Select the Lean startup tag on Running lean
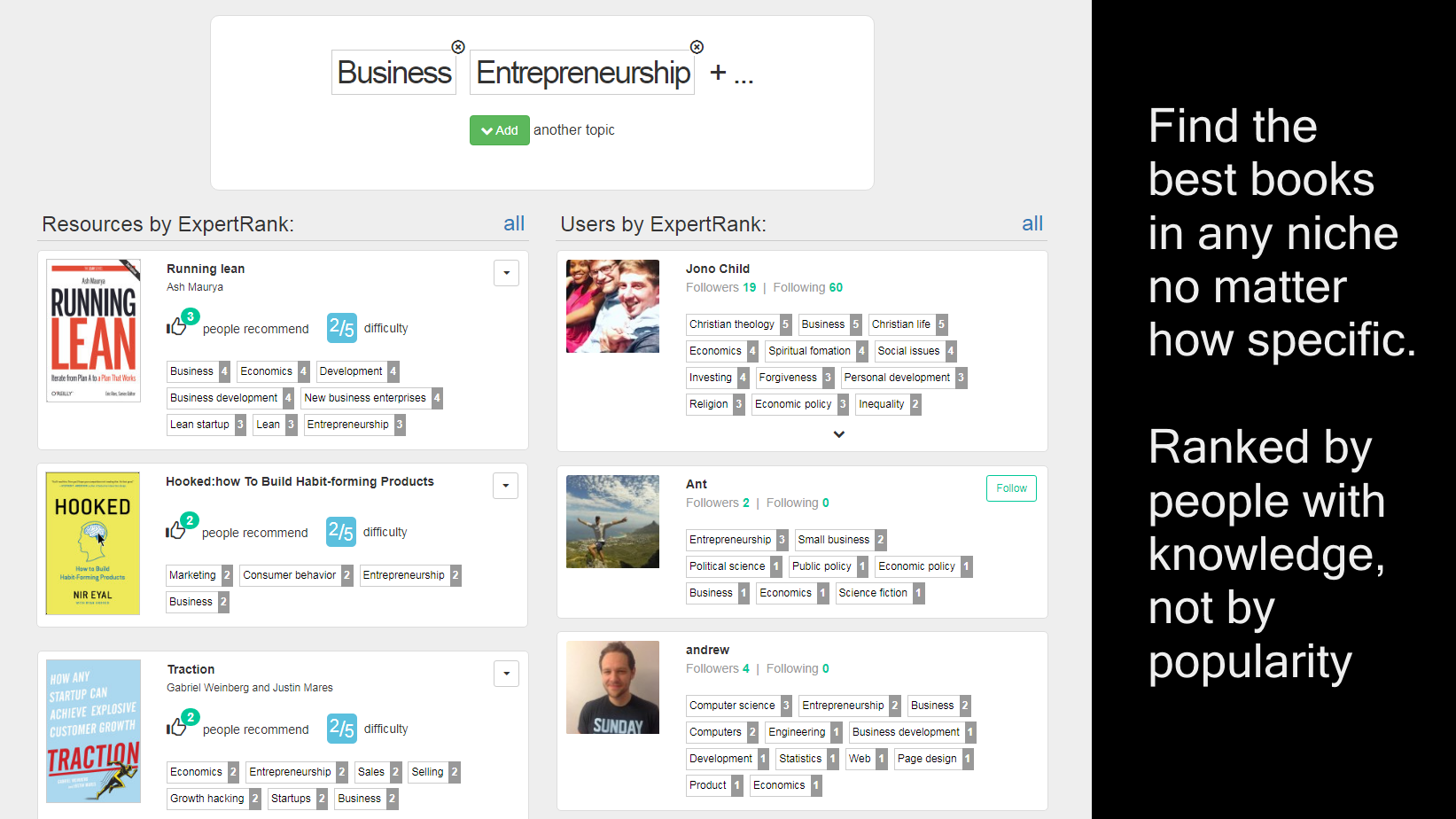Screen dimensions: 1456x819 pos(199,425)
